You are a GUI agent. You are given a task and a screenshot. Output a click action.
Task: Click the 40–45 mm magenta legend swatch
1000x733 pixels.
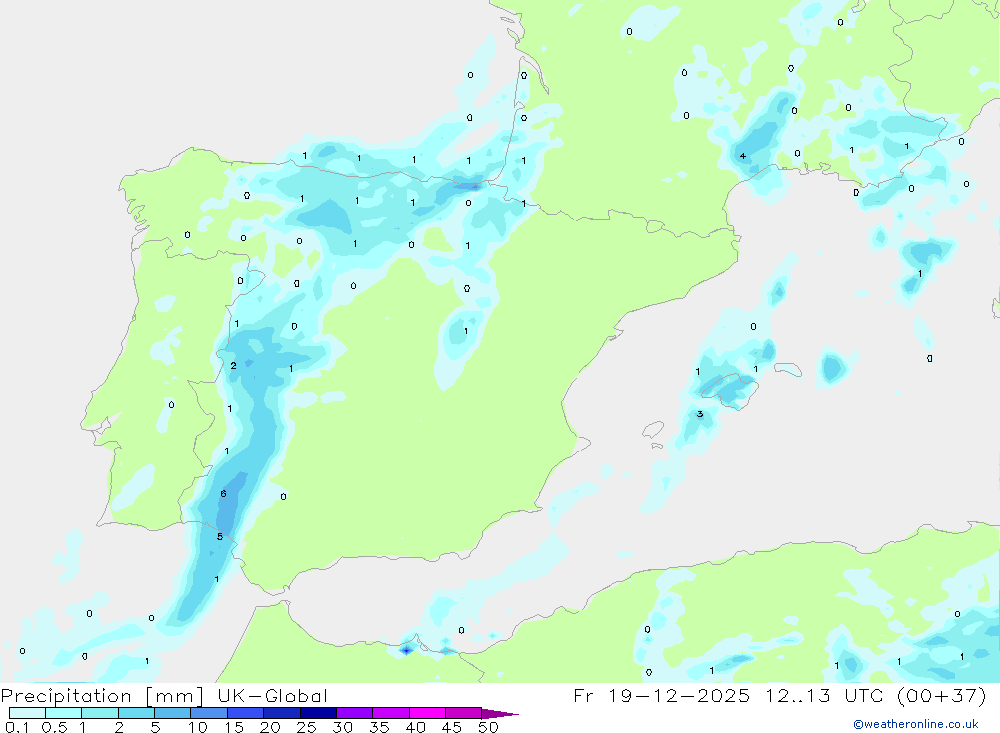click(x=427, y=713)
